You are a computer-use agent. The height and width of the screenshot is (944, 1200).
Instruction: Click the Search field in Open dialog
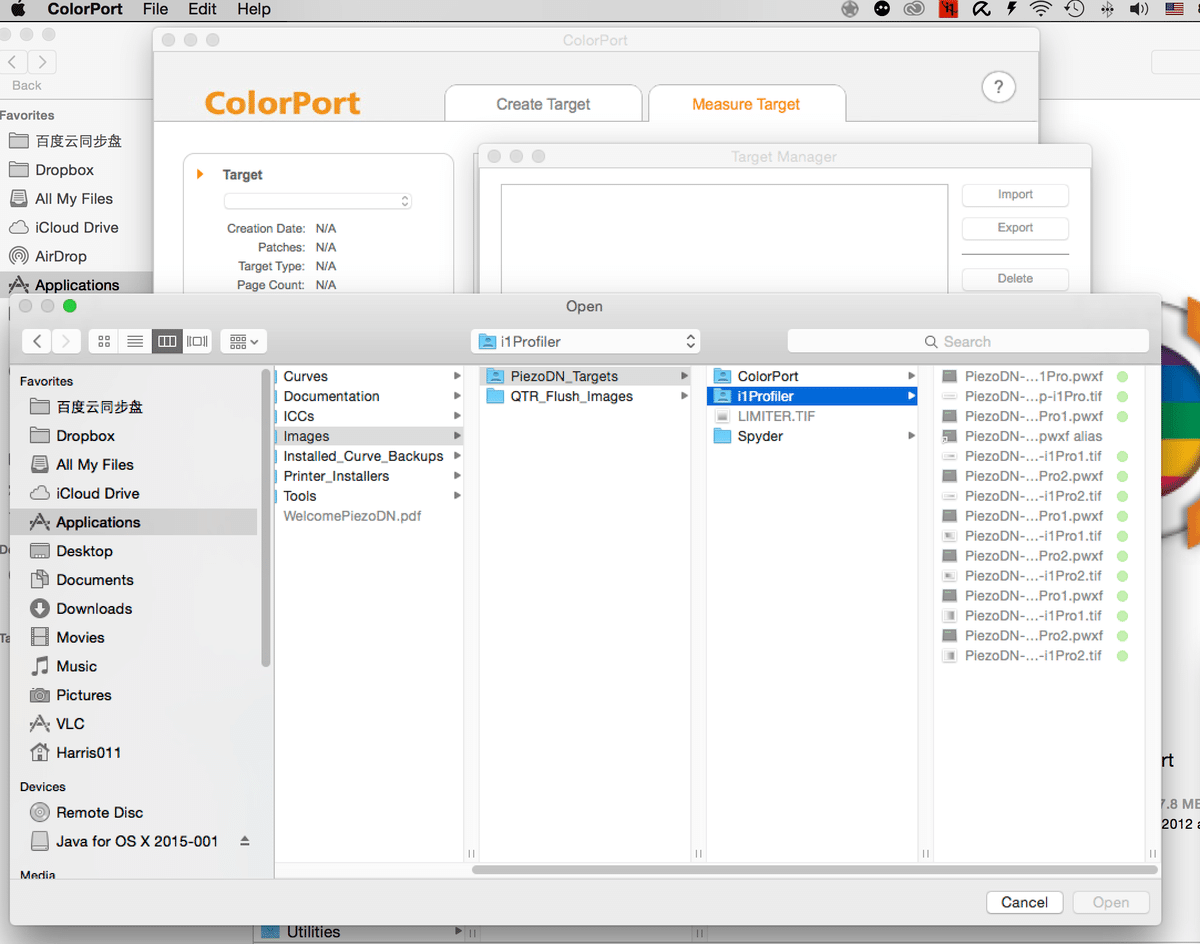coord(967,342)
